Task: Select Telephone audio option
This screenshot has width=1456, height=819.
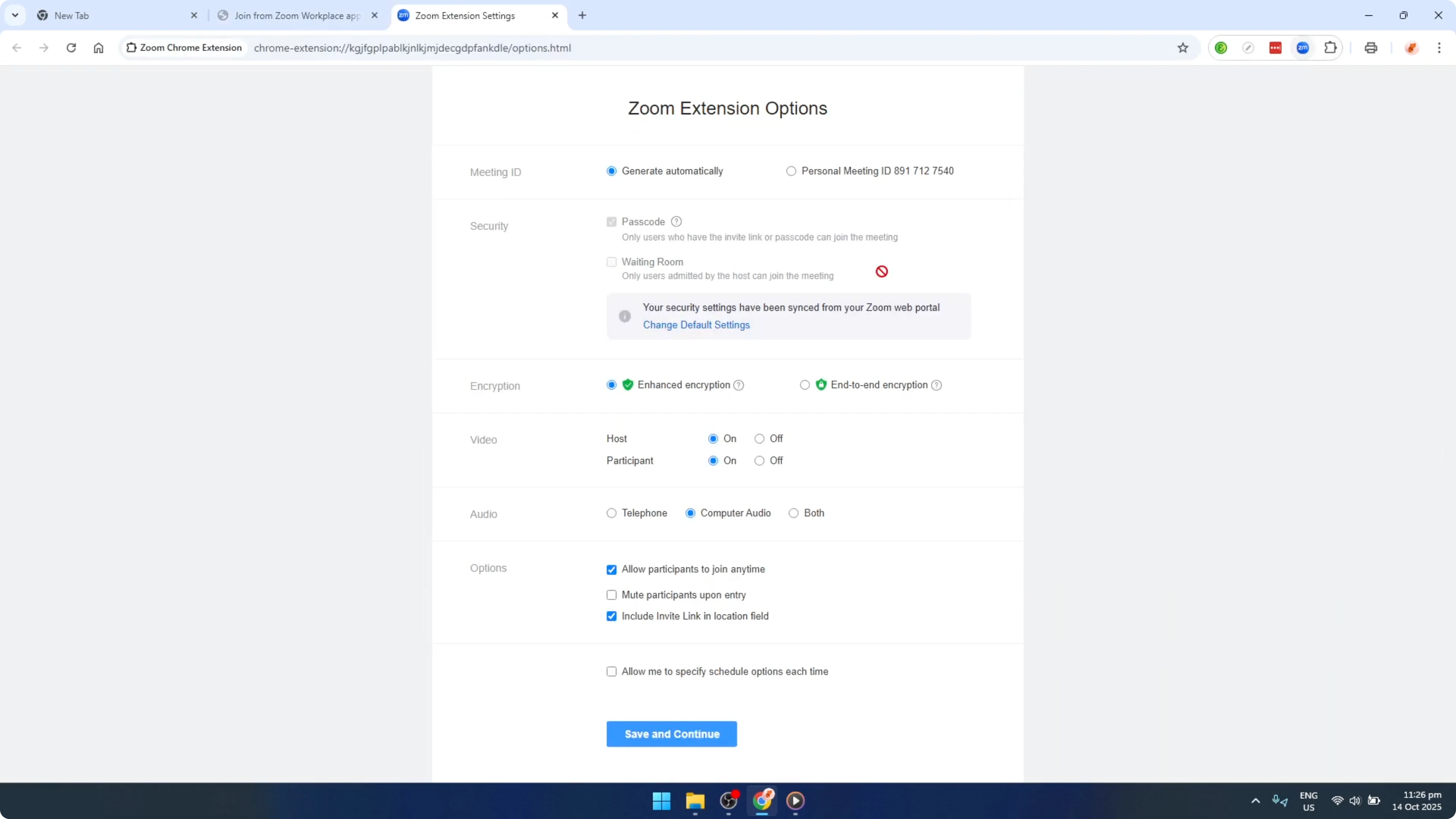Action: pos(611,513)
